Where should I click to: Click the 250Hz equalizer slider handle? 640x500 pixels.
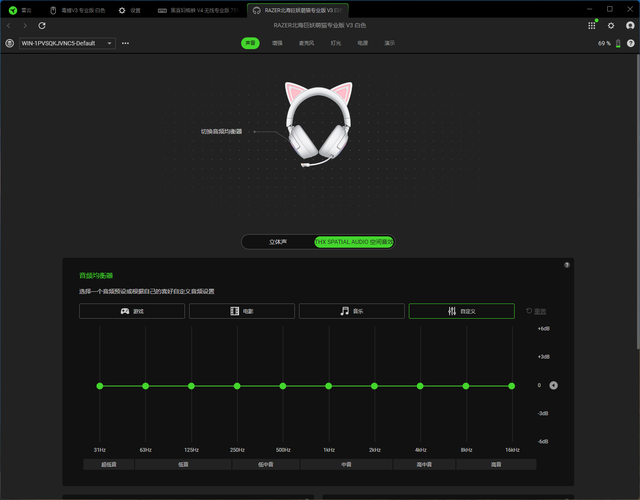pos(237,386)
